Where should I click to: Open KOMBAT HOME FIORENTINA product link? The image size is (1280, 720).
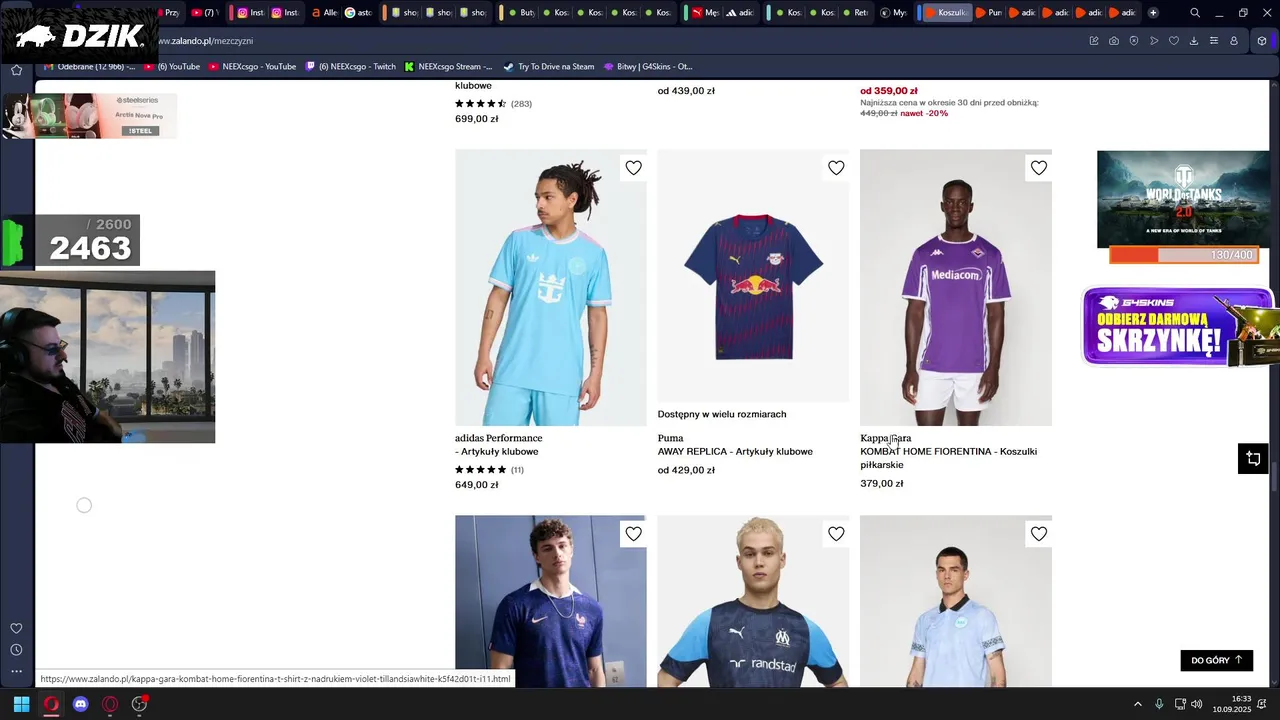[948, 458]
